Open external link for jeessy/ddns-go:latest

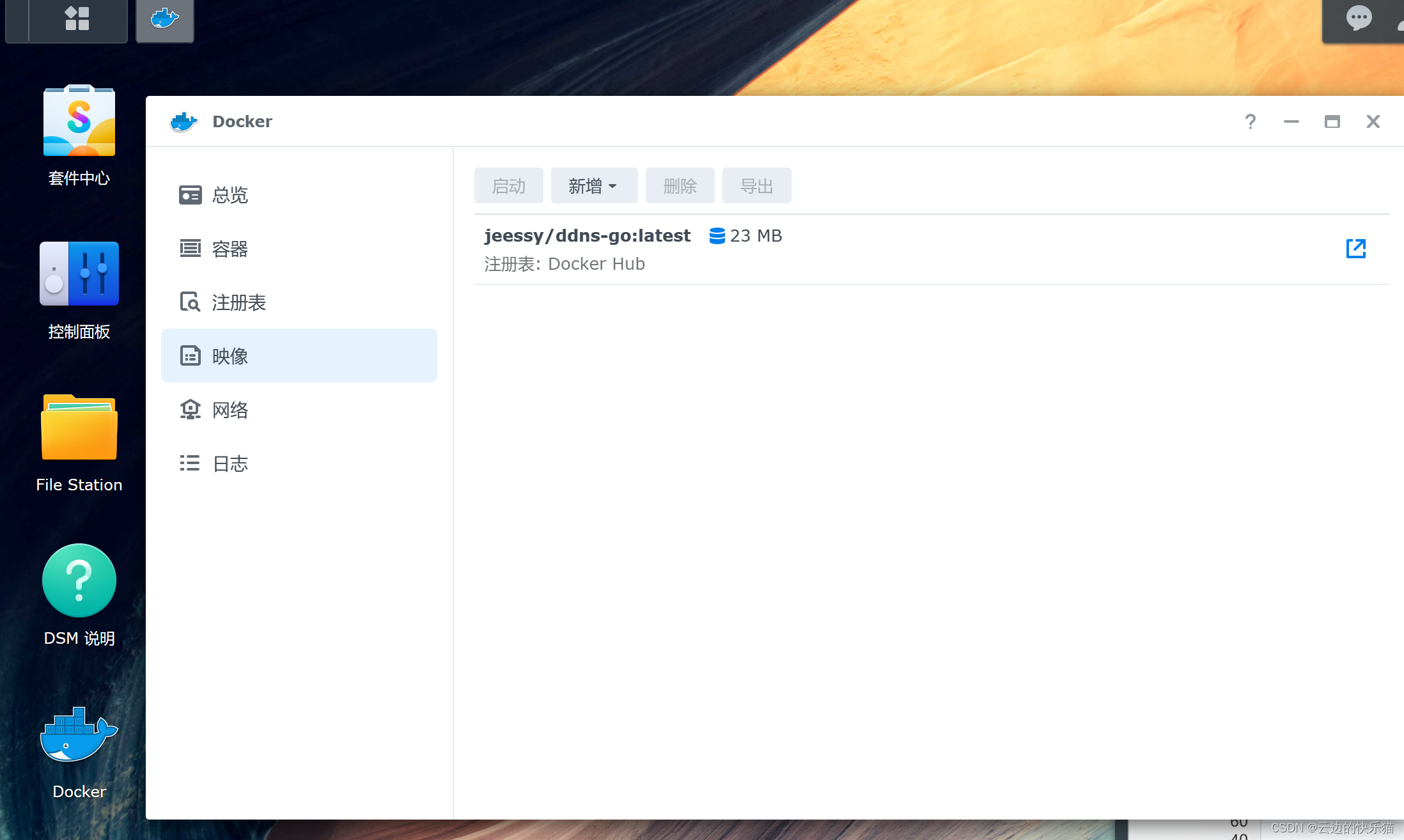pyautogui.click(x=1356, y=249)
